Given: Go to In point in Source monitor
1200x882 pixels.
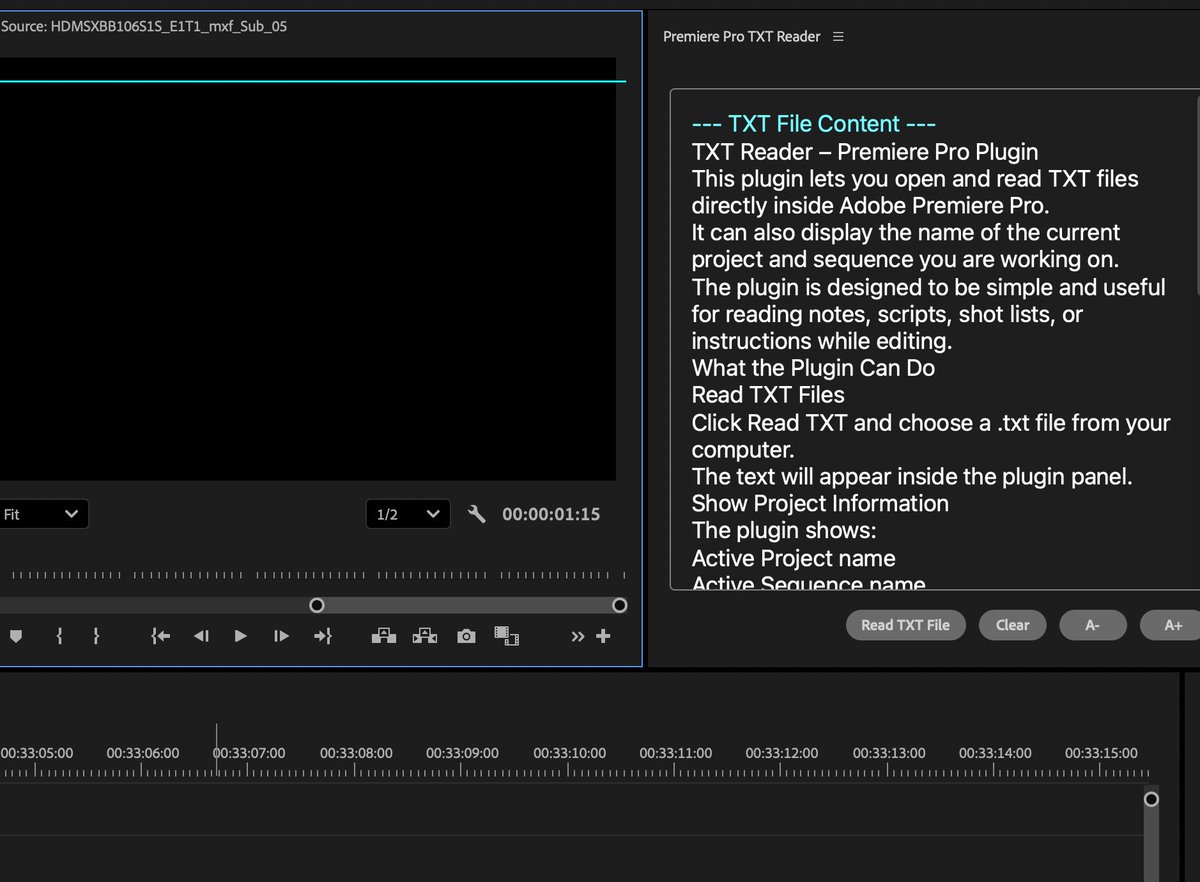Looking at the screenshot, I should (x=160, y=636).
